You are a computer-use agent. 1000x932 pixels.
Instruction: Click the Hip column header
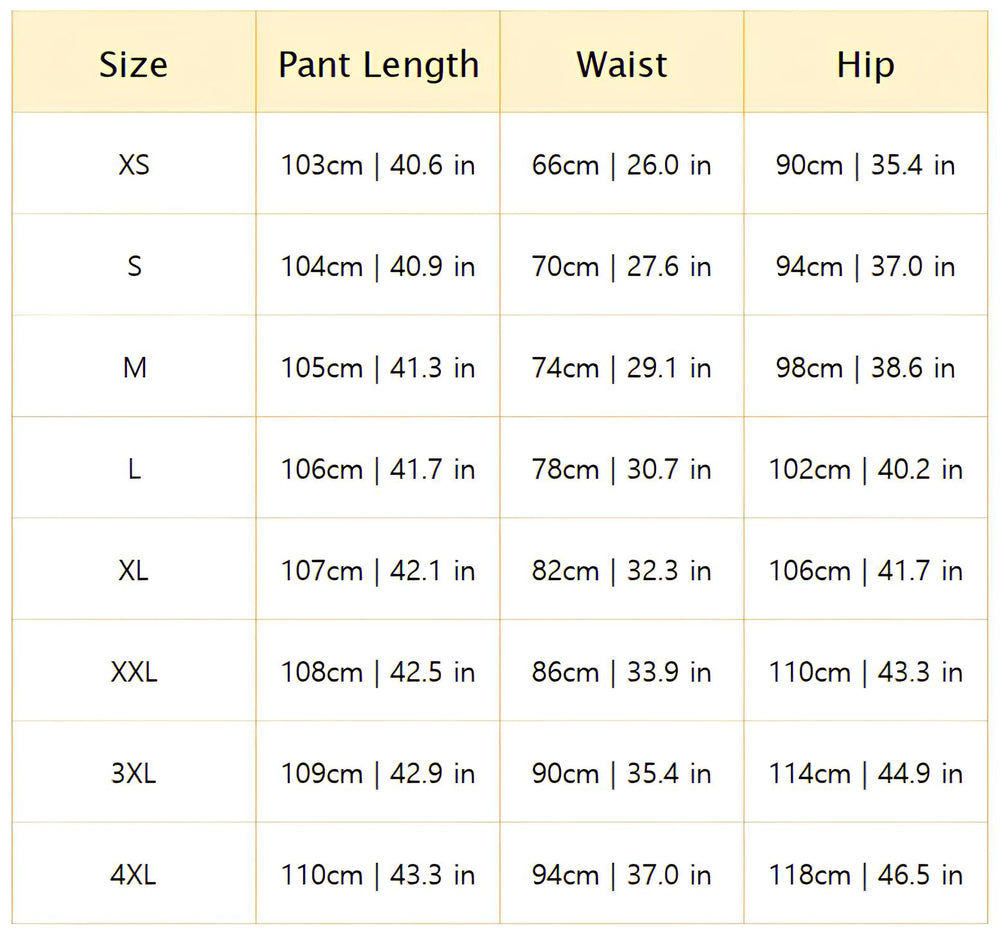865,65
